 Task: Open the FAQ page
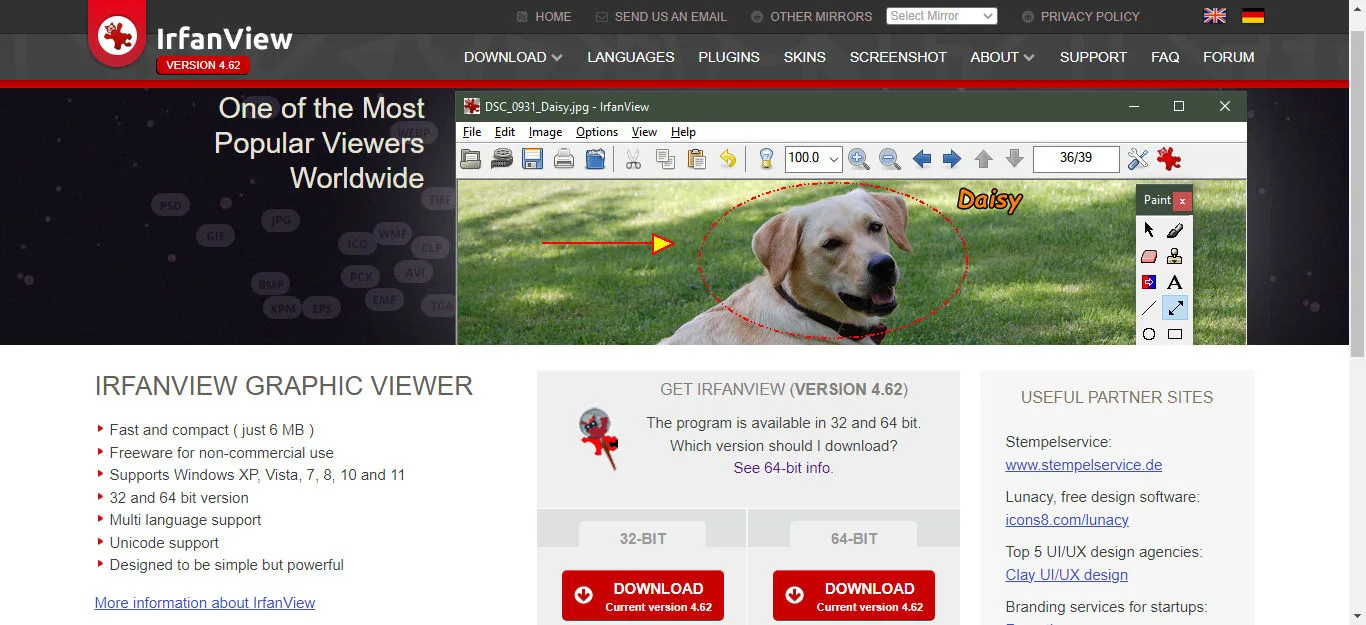pyautogui.click(x=1165, y=57)
